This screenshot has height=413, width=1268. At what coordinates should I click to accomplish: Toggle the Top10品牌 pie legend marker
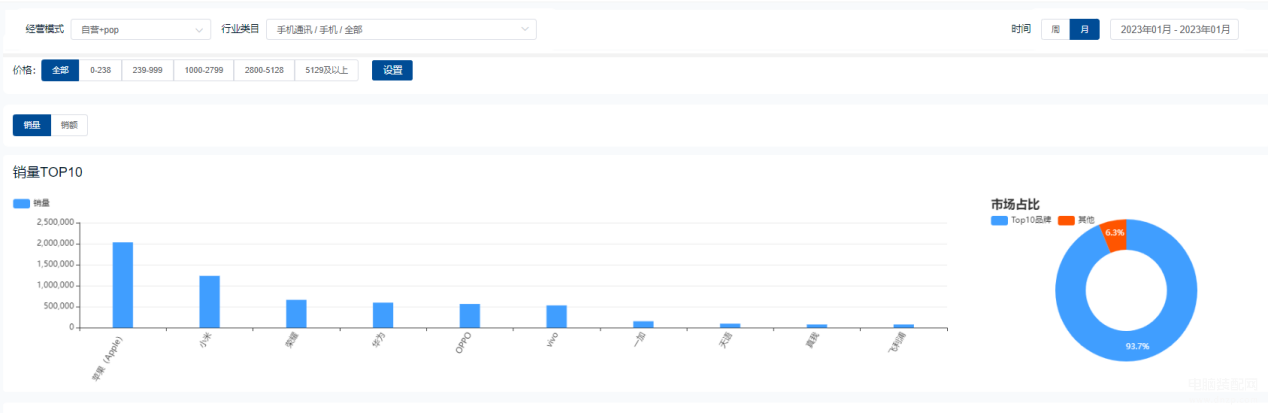[999, 220]
